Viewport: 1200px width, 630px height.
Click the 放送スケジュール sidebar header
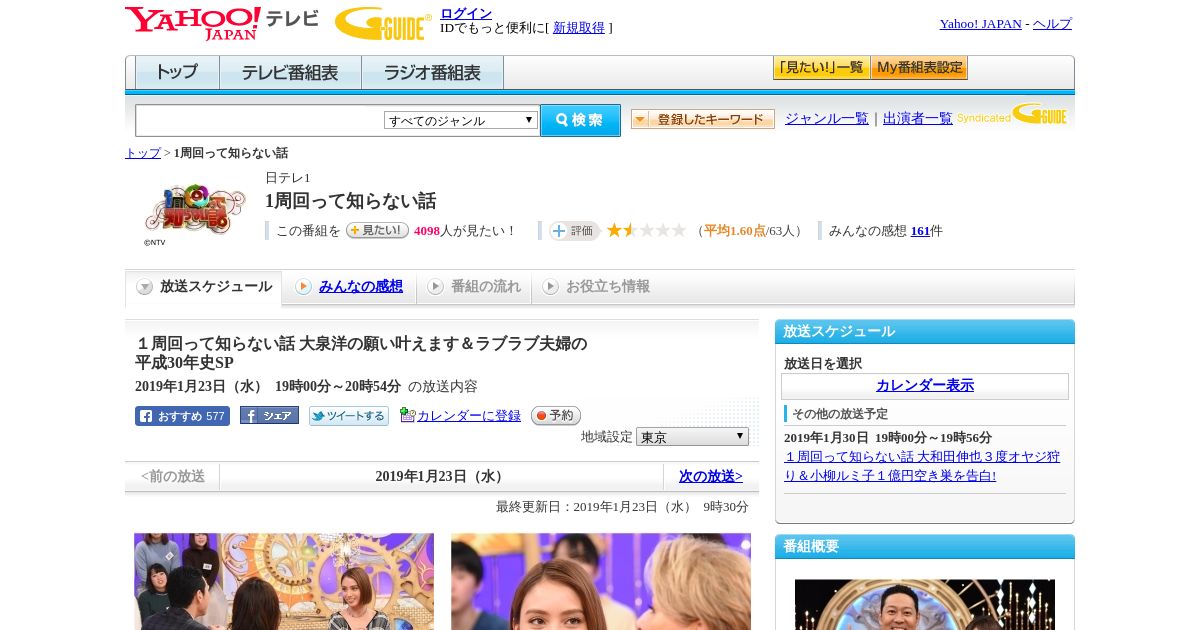[x=925, y=331]
